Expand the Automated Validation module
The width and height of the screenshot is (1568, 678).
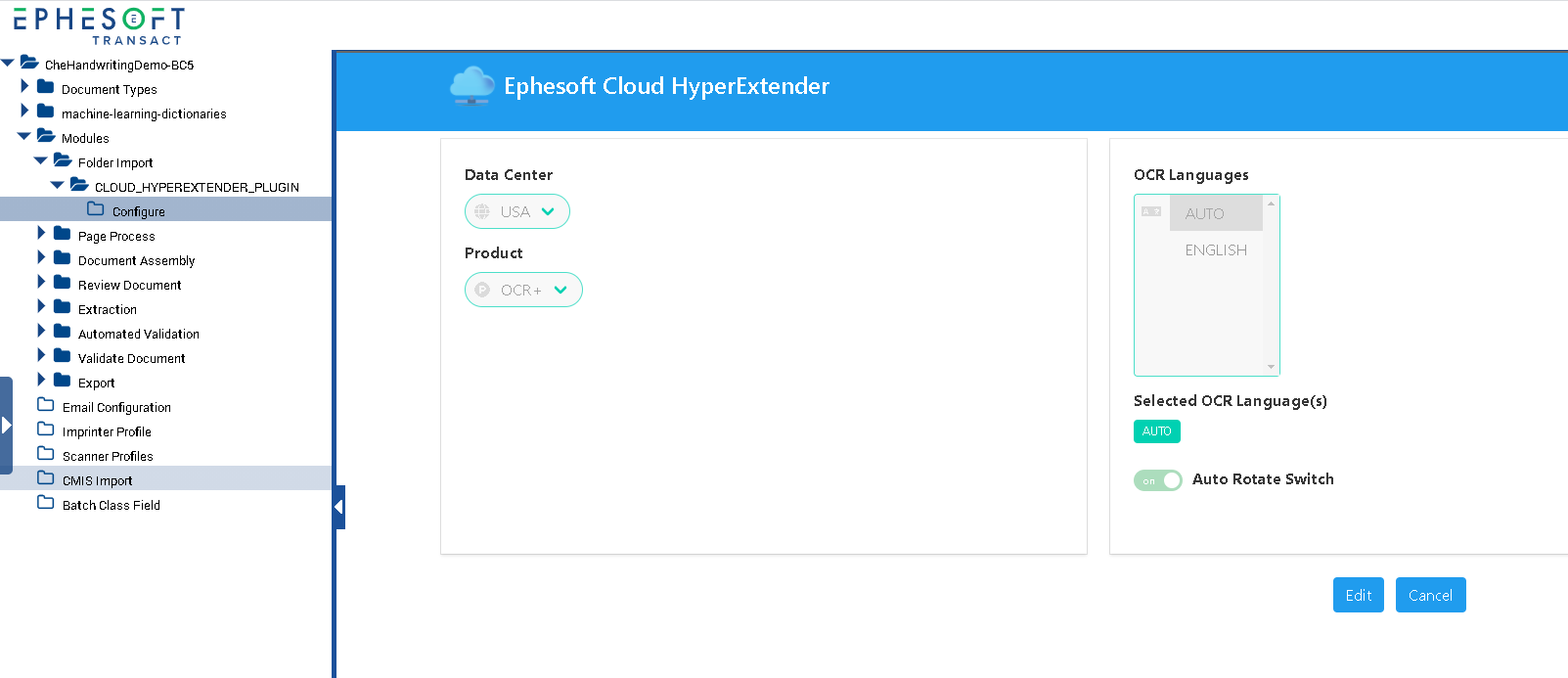[x=41, y=332]
